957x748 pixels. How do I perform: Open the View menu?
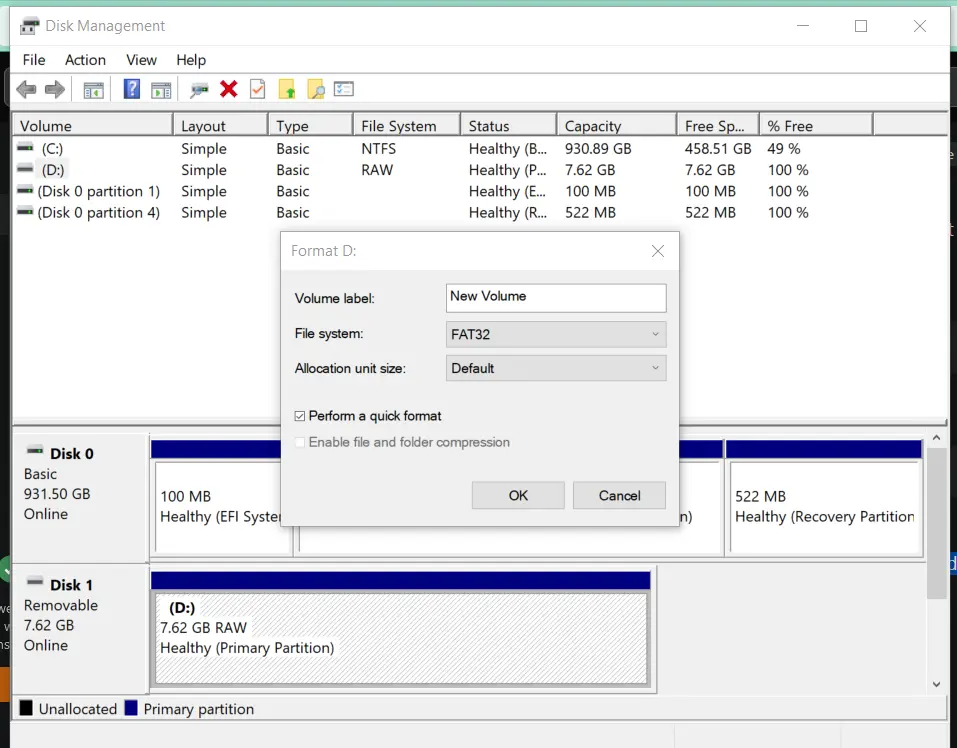click(141, 60)
